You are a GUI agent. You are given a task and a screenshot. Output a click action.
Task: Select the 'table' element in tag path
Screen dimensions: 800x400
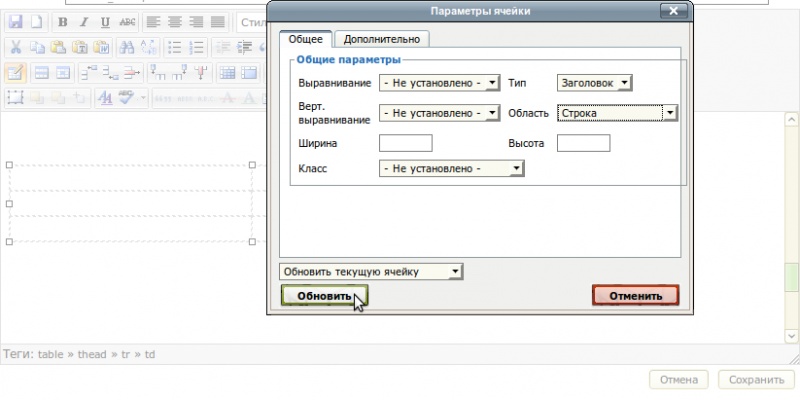(50, 354)
